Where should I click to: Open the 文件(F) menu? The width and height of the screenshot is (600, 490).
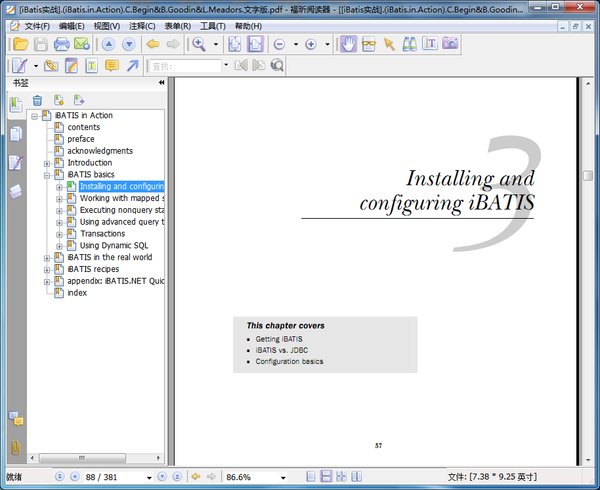click(x=37, y=26)
